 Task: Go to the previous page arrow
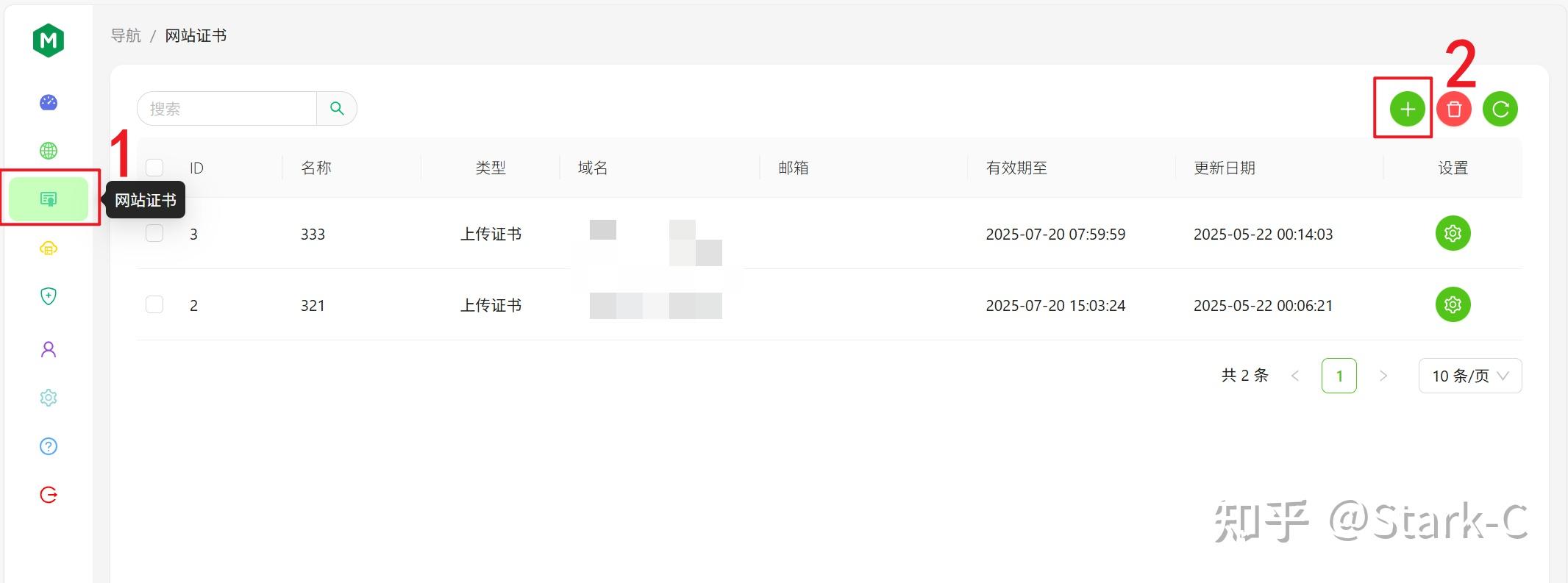pyautogui.click(x=1295, y=376)
